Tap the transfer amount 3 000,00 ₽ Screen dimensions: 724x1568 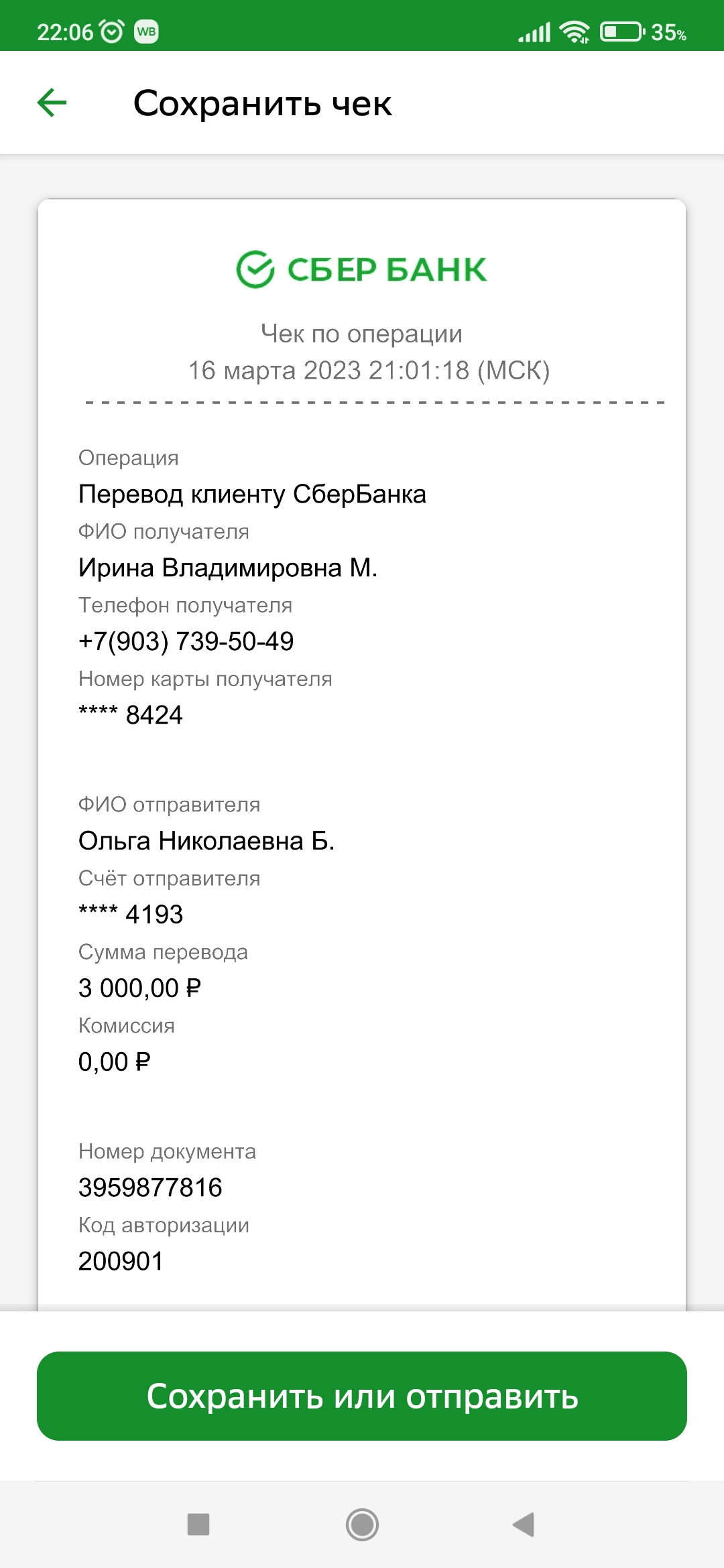click(139, 988)
